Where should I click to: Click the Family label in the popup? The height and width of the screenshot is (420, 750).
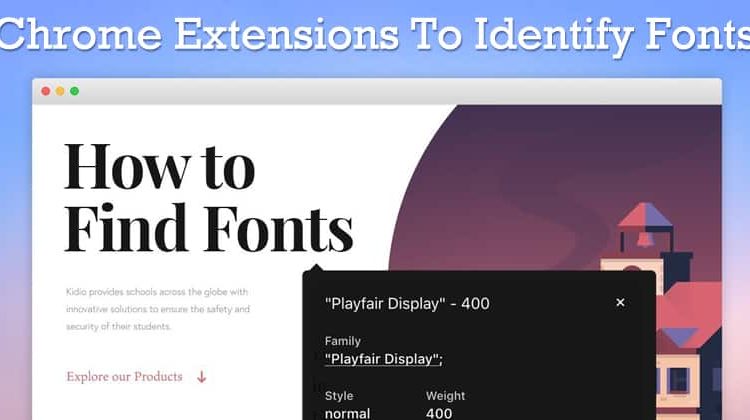(342, 341)
